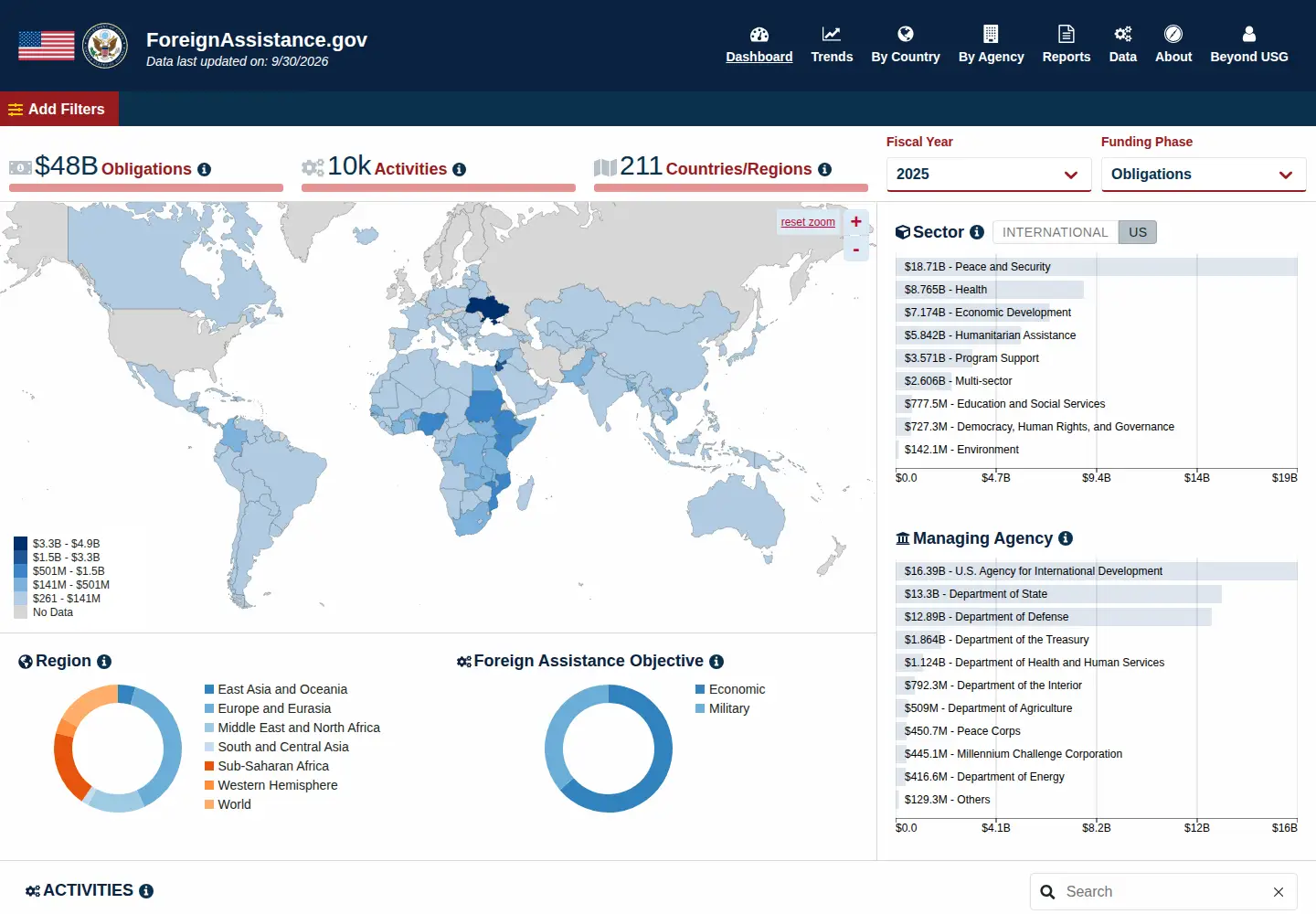
Task: Click the Add Filters button
Action: [x=59, y=109]
